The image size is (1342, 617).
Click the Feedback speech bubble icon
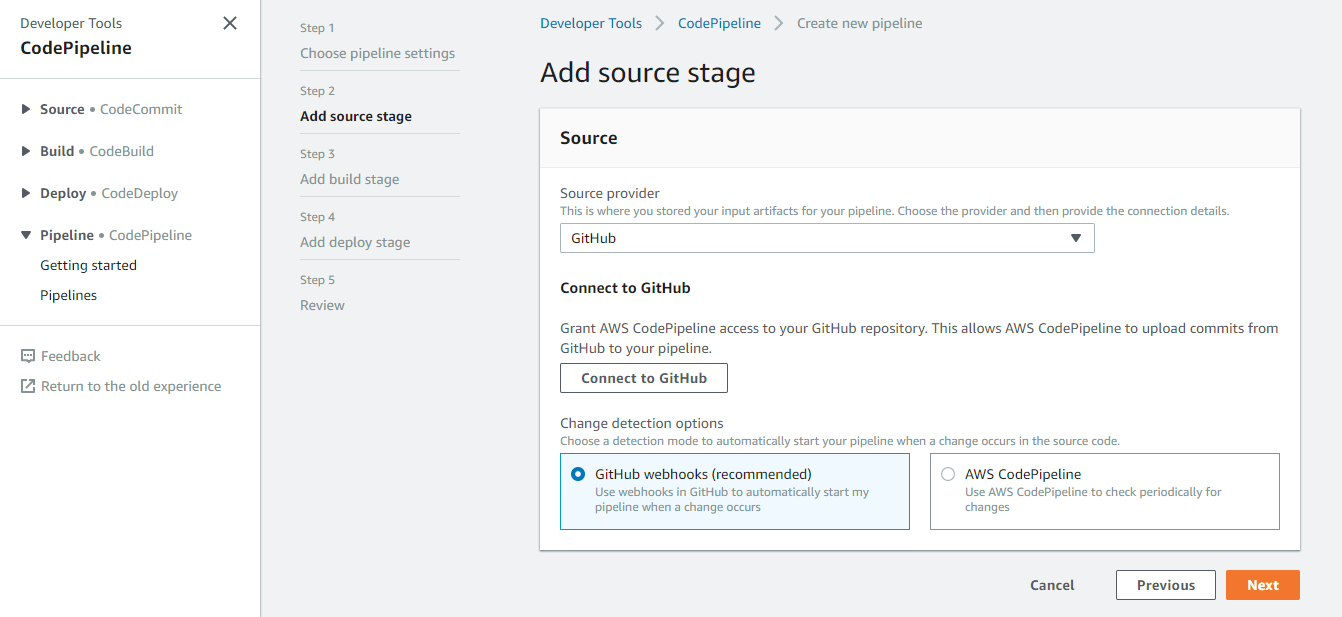[x=28, y=356]
